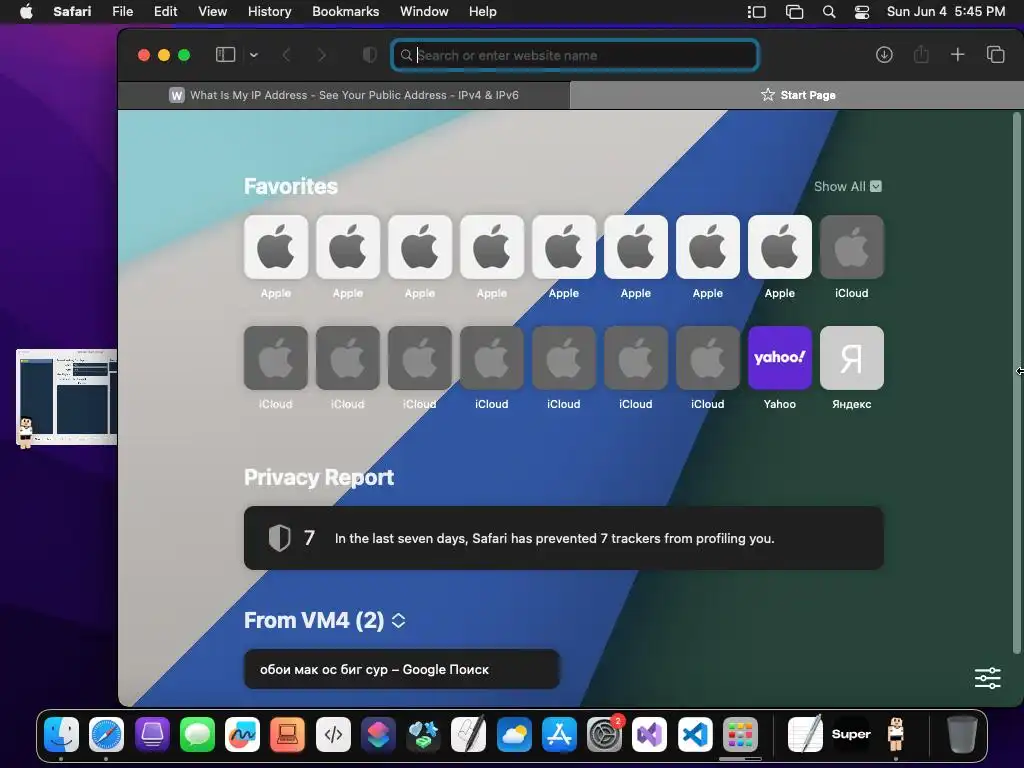
Task: Open Launchpad grid icon in Dock
Action: pos(740,735)
